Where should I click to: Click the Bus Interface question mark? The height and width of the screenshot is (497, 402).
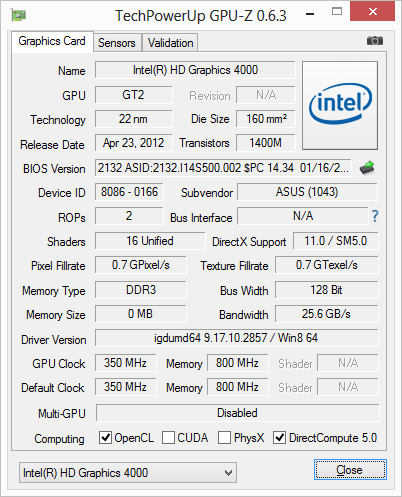375,216
